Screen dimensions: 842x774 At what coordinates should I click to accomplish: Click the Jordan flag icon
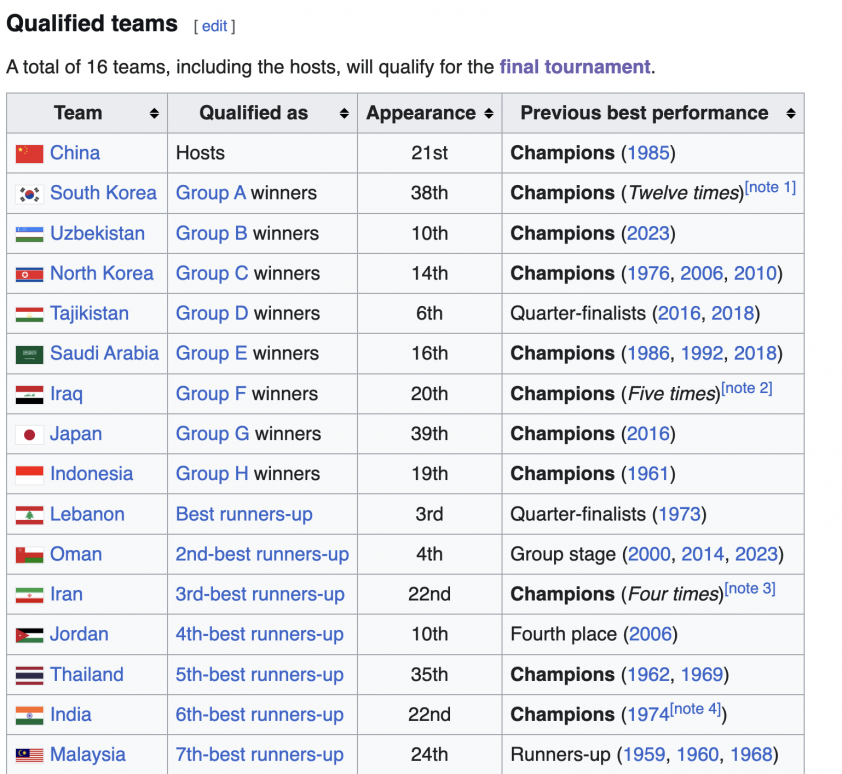30,635
